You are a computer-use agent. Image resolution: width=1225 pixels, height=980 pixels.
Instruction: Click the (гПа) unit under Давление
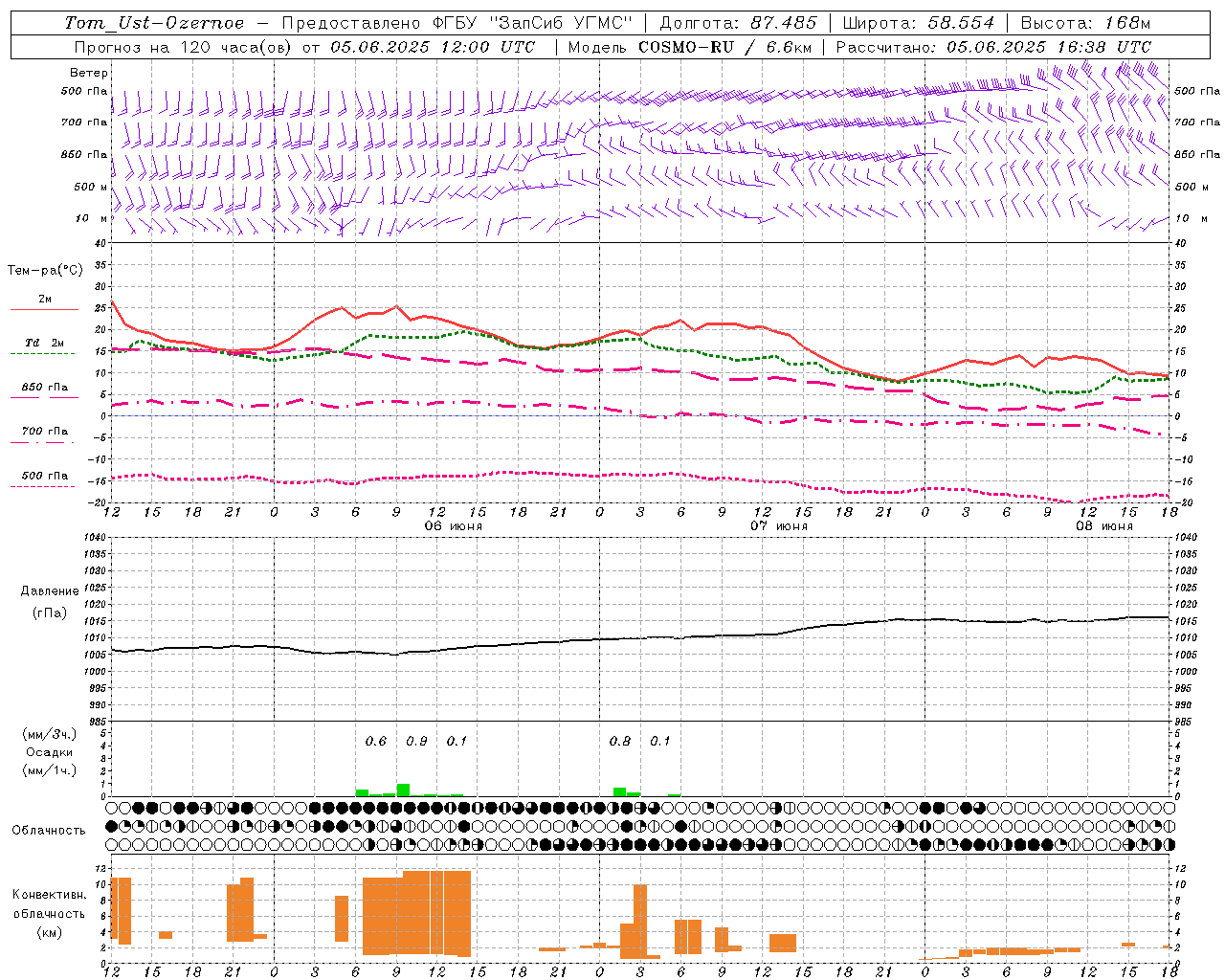(50, 613)
